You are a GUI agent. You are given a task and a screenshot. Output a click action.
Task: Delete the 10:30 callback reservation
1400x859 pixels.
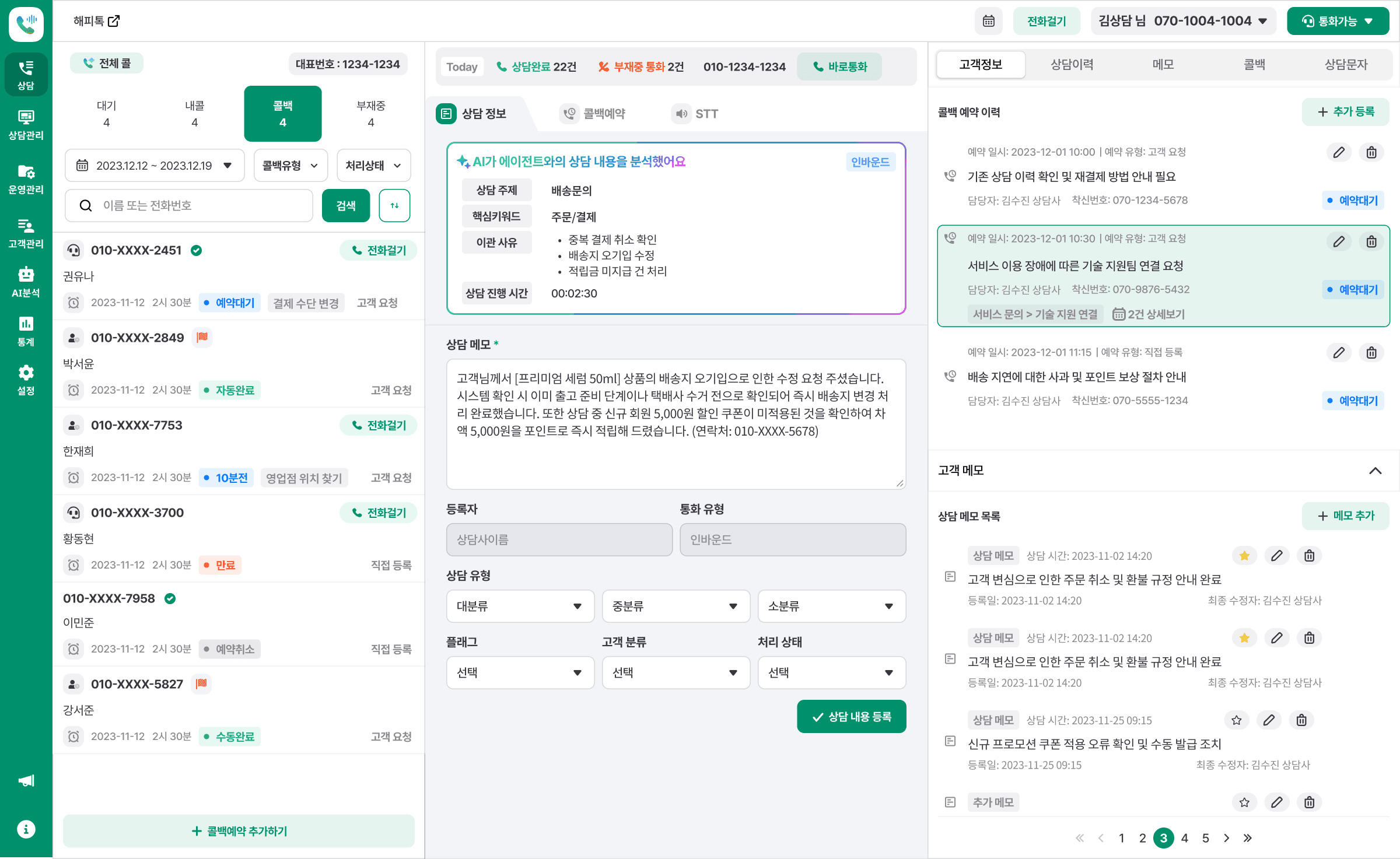coord(1371,241)
